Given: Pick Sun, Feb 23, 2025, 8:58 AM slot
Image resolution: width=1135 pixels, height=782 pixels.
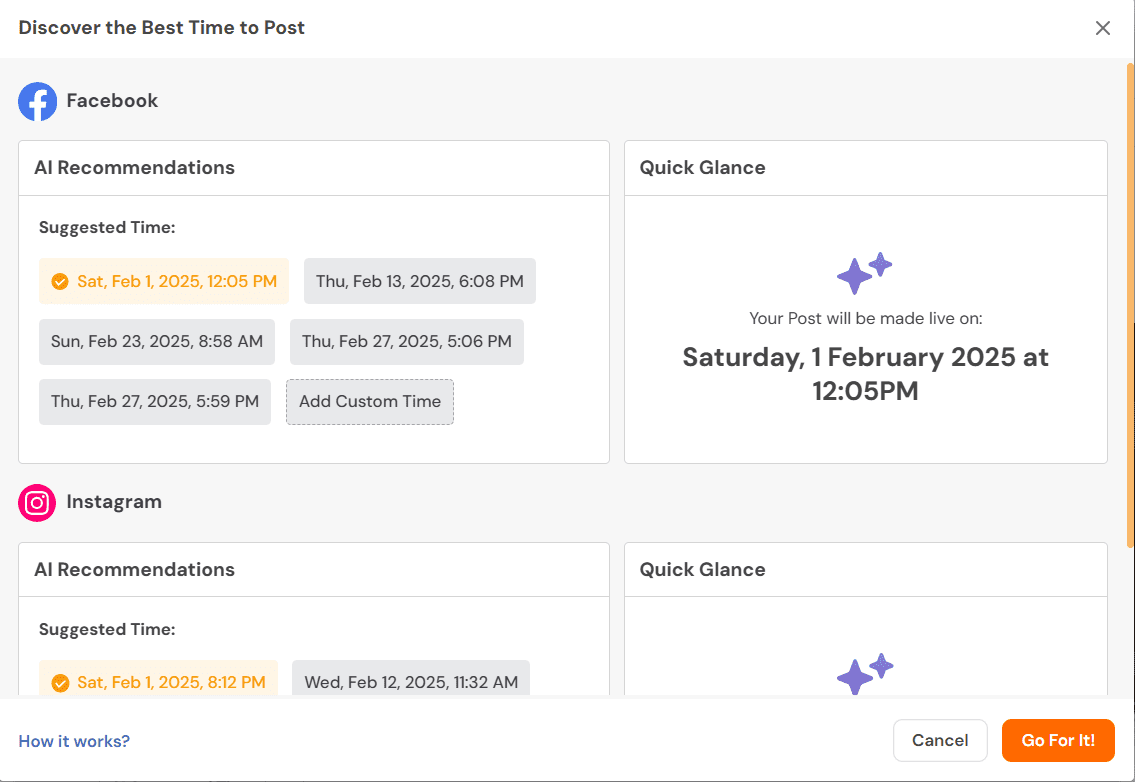Looking at the screenshot, I should point(157,342).
